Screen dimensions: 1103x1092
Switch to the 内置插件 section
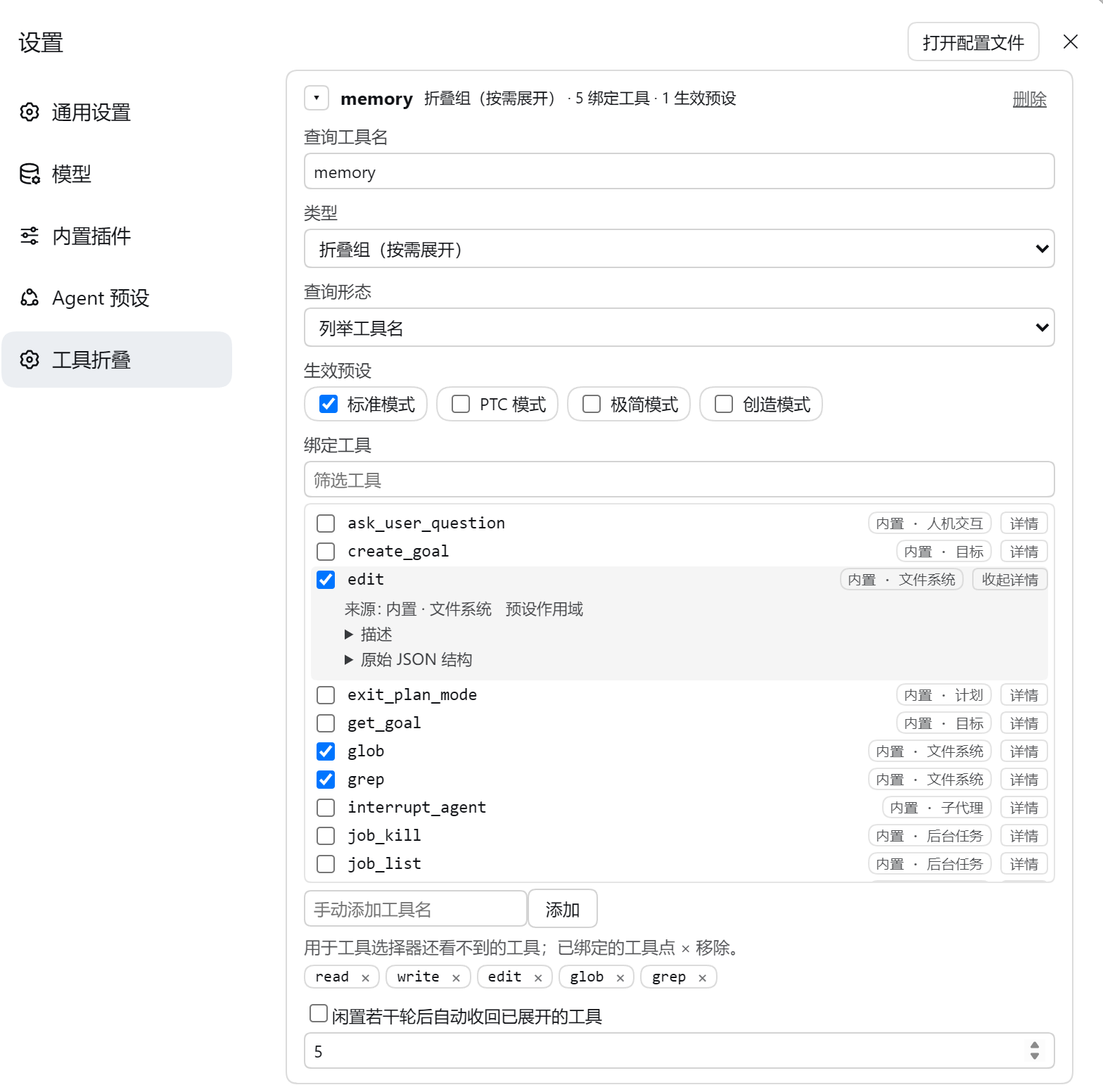[x=117, y=236]
